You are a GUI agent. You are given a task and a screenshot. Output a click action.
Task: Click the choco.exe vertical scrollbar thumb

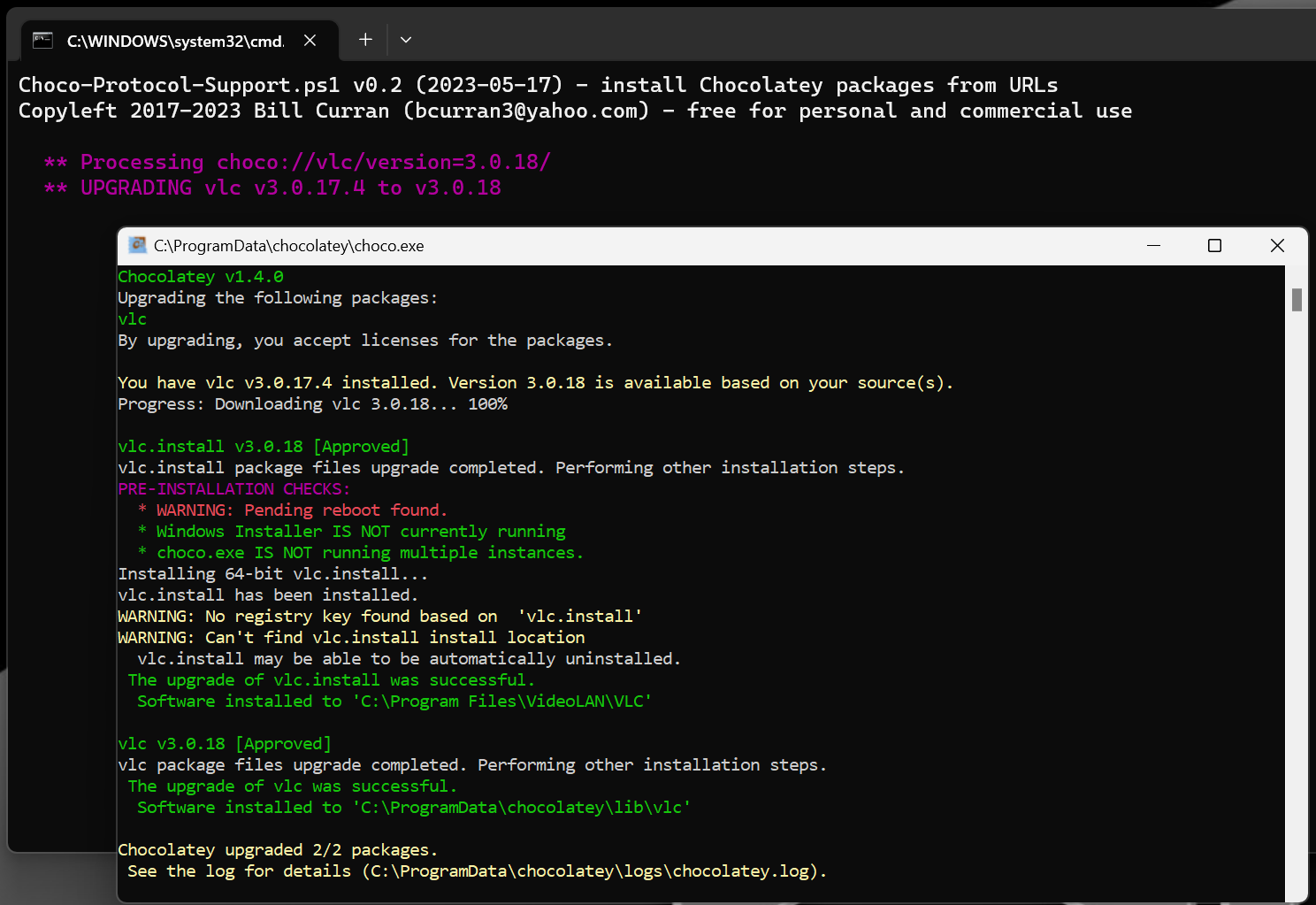(x=1297, y=300)
